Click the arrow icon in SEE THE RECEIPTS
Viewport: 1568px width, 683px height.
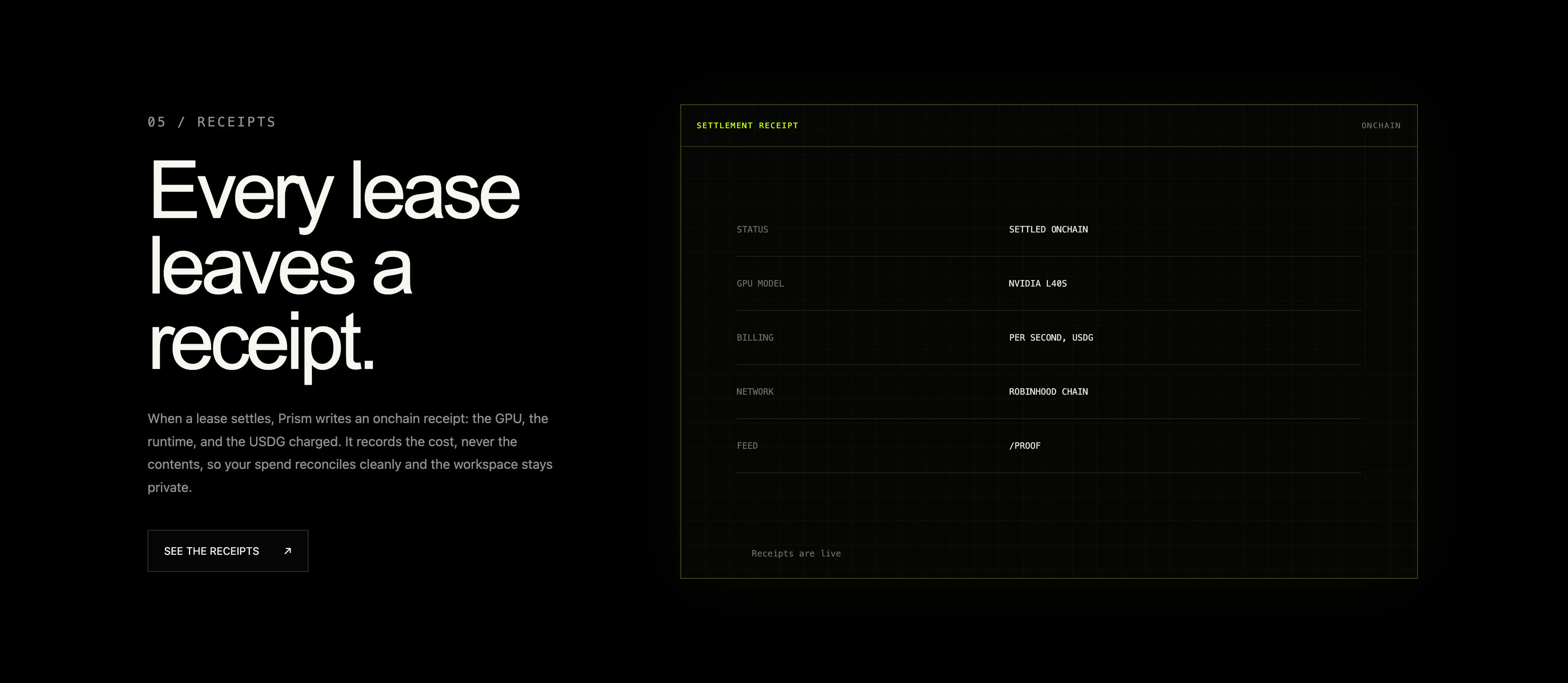[x=288, y=551]
